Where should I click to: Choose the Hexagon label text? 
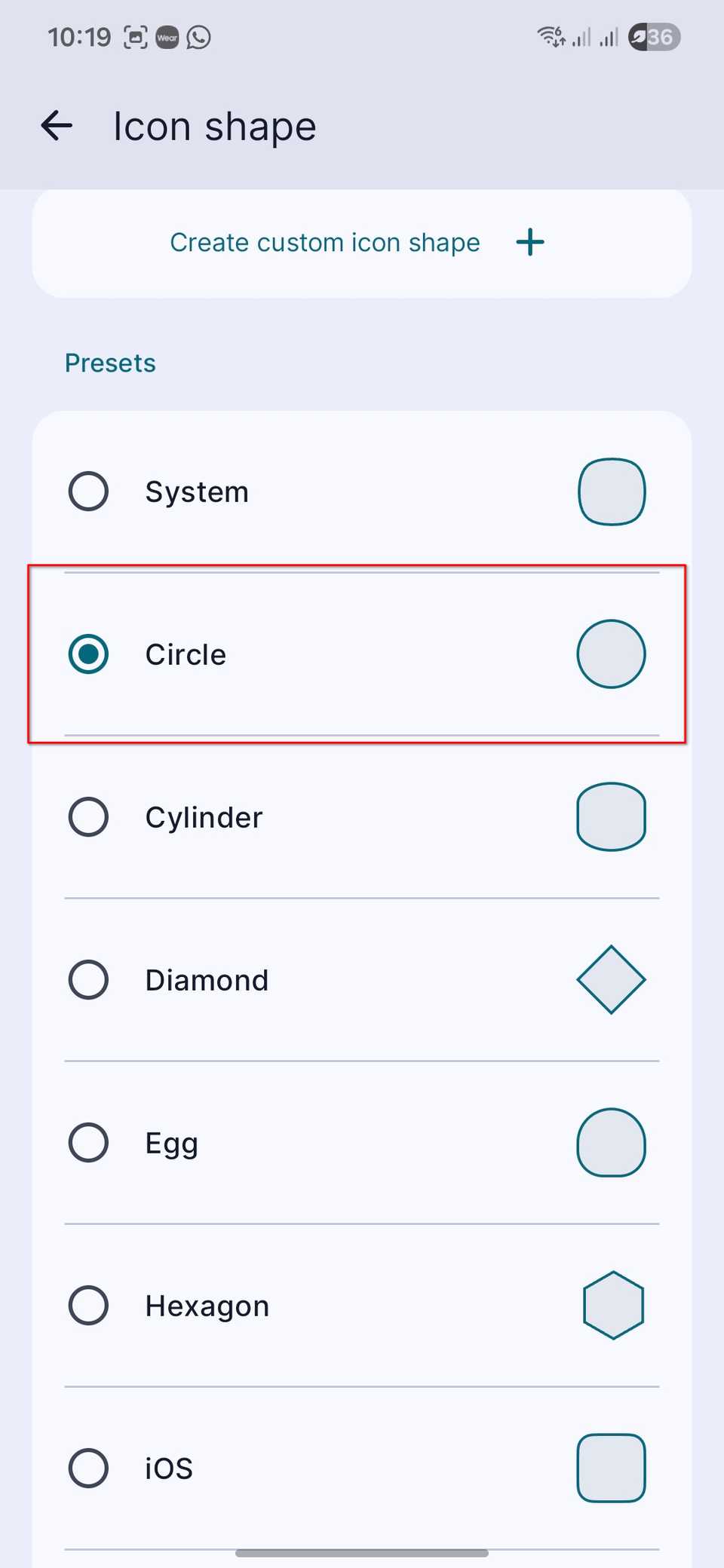[207, 1306]
